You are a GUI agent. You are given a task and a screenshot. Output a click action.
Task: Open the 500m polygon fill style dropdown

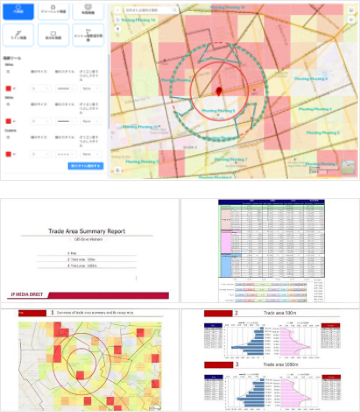coord(91,88)
